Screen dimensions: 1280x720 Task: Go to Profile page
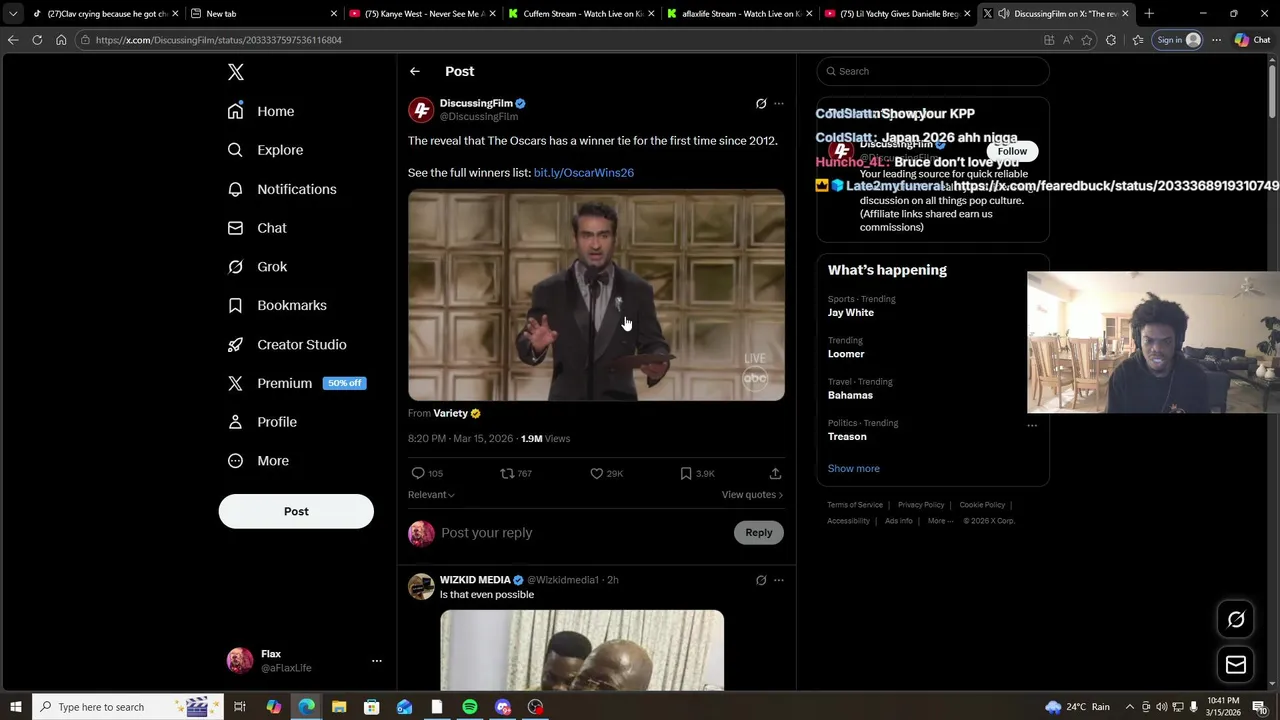click(262, 422)
